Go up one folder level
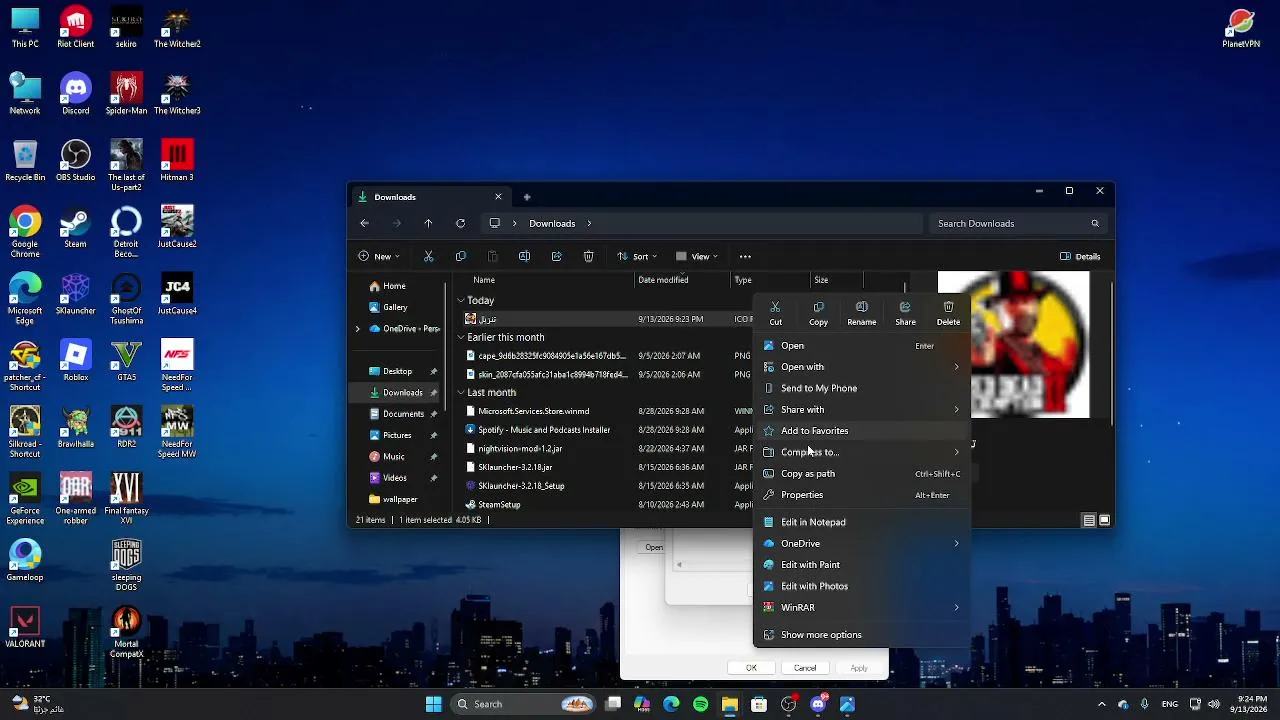This screenshot has height=720, width=1280. [428, 223]
